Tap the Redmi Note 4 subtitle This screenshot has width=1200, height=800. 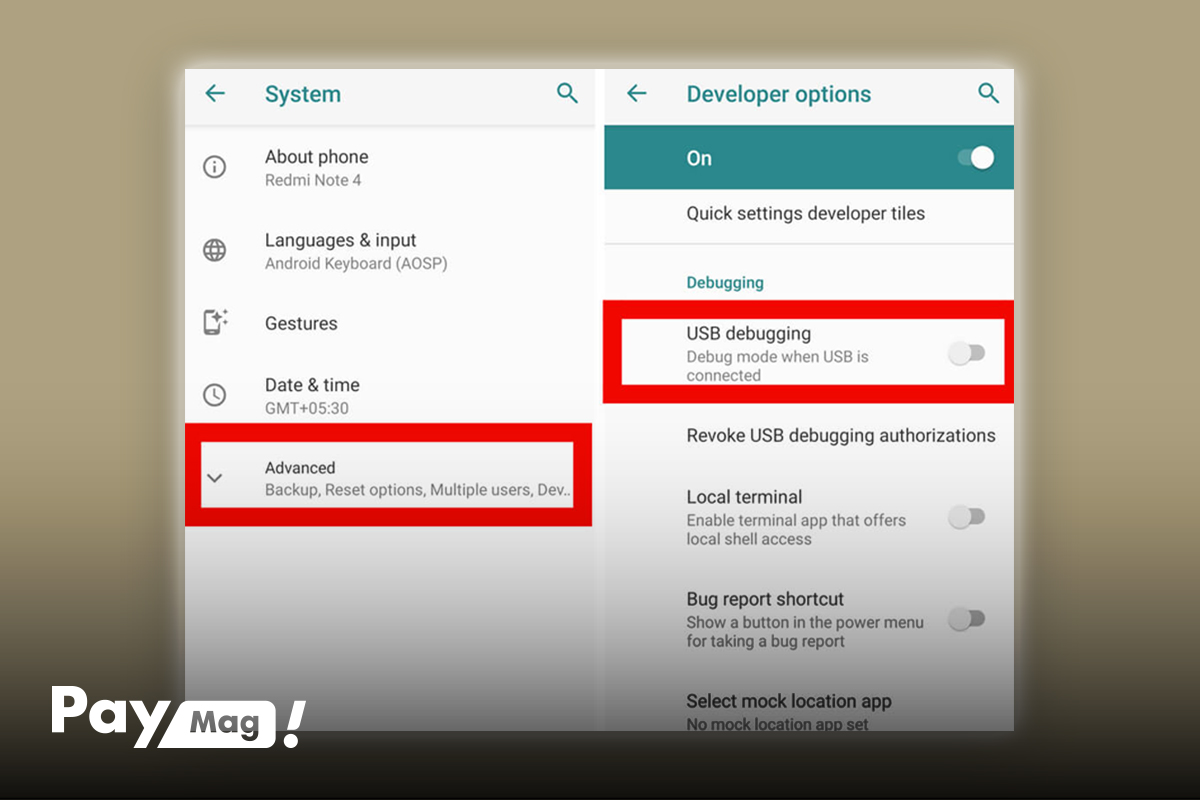click(313, 181)
